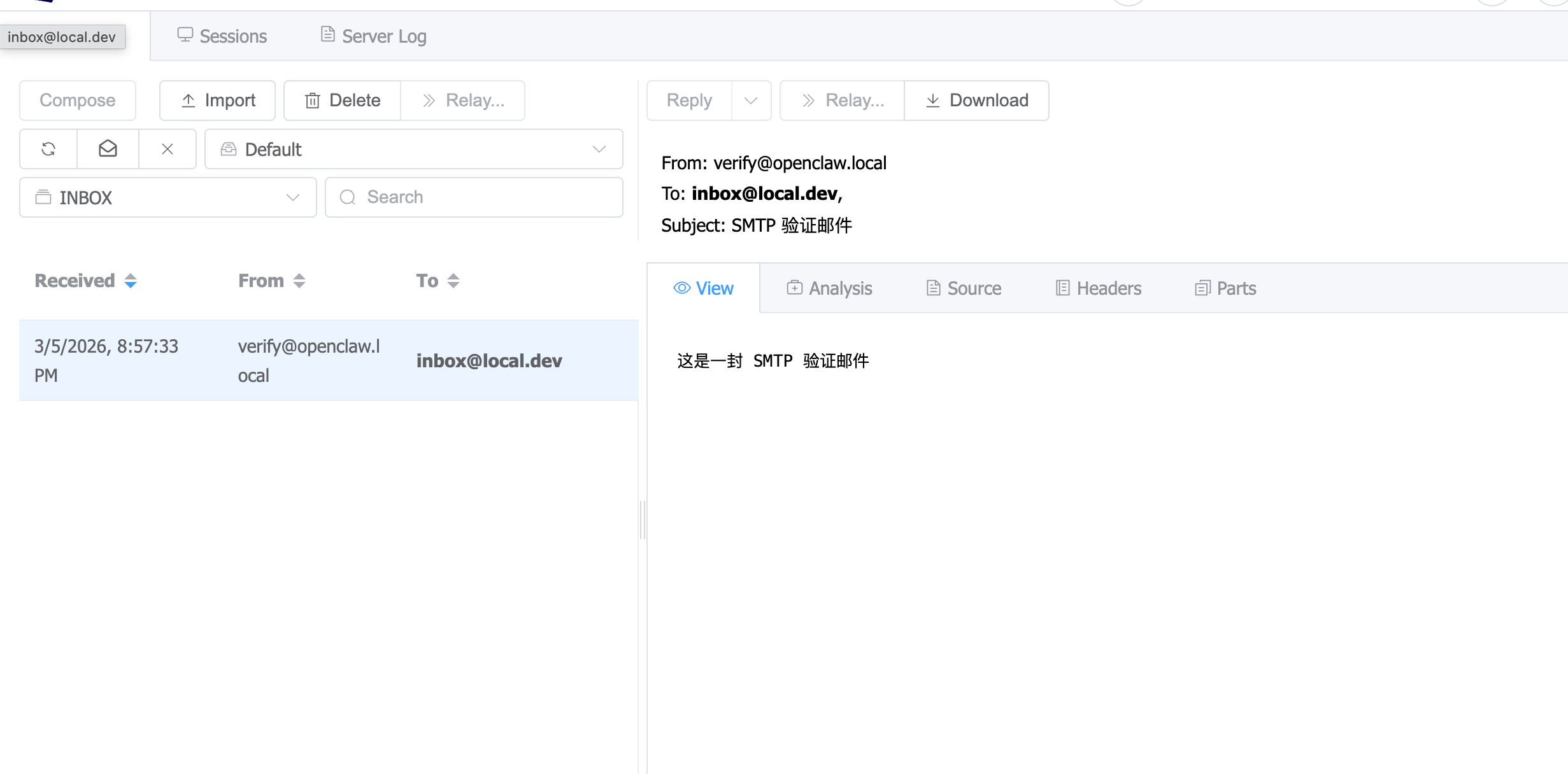Viewport: 1568px width, 774px height.
Task: Sort by Received column header
Action: click(86, 281)
